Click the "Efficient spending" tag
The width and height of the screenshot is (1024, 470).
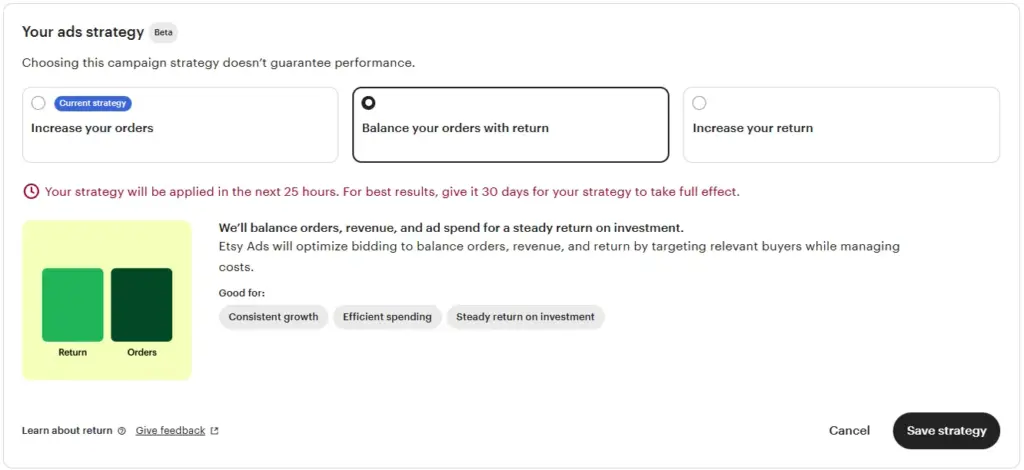click(387, 317)
